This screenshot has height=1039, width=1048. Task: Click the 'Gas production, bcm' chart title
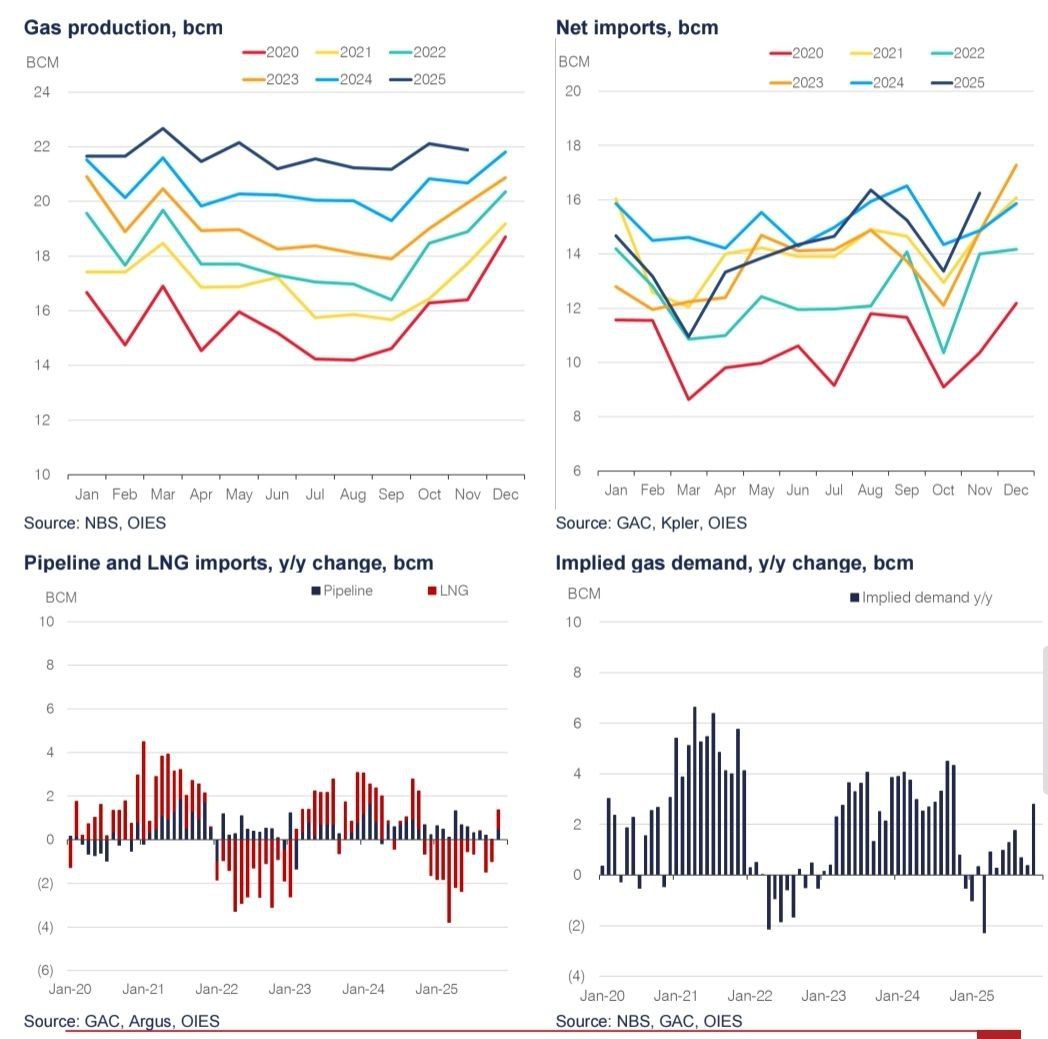coord(123,27)
